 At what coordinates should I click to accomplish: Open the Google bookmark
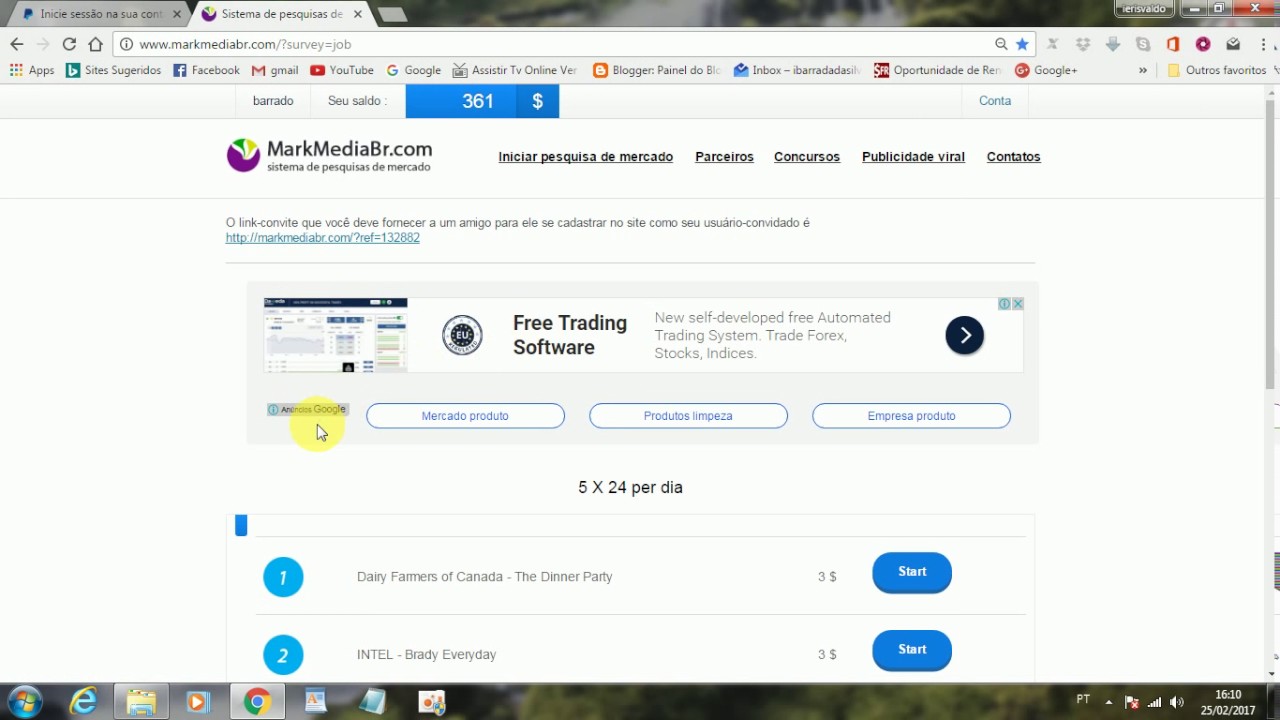(x=413, y=70)
